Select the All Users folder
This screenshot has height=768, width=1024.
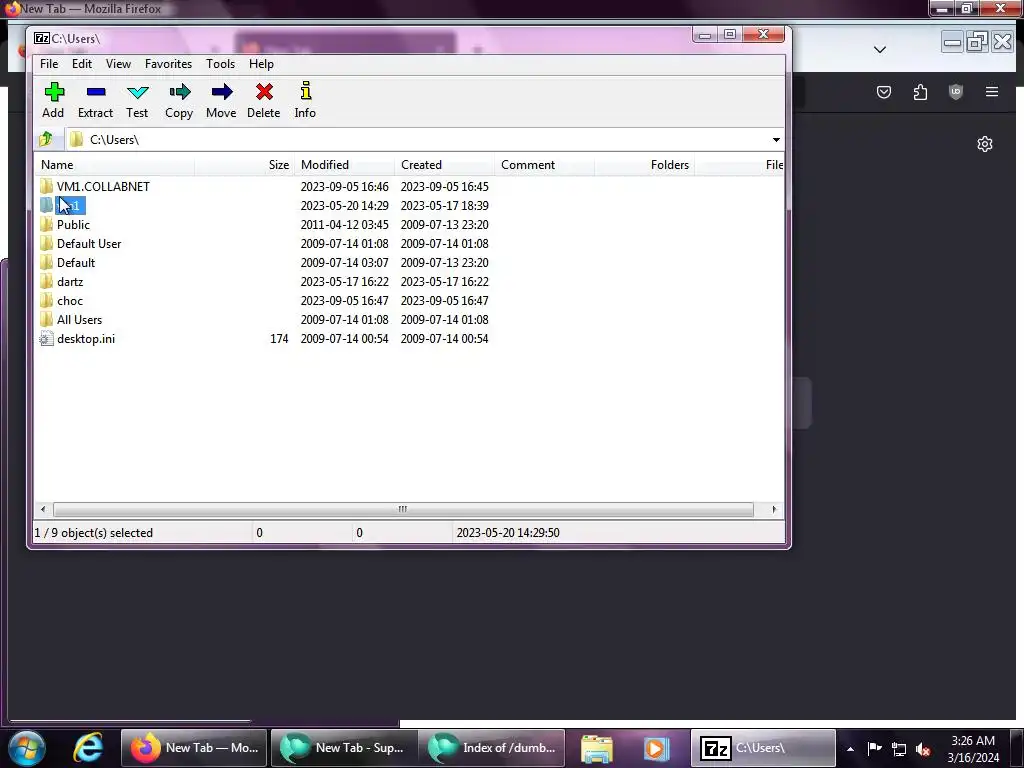coord(79,319)
